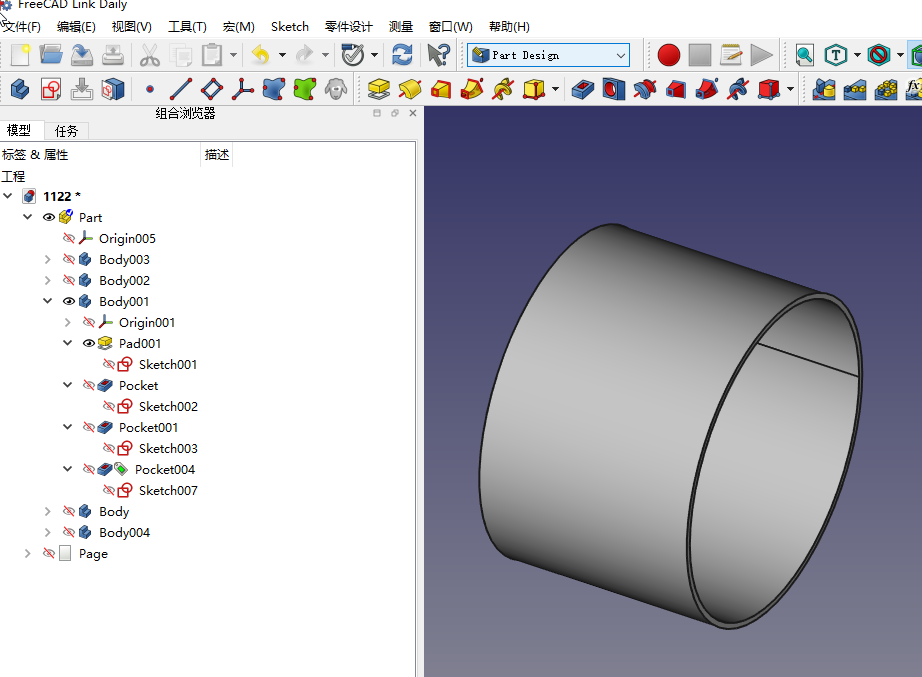This screenshot has height=677, width=922.
Task: Click the Linear Pattern icon
Action: coord(855,89)
